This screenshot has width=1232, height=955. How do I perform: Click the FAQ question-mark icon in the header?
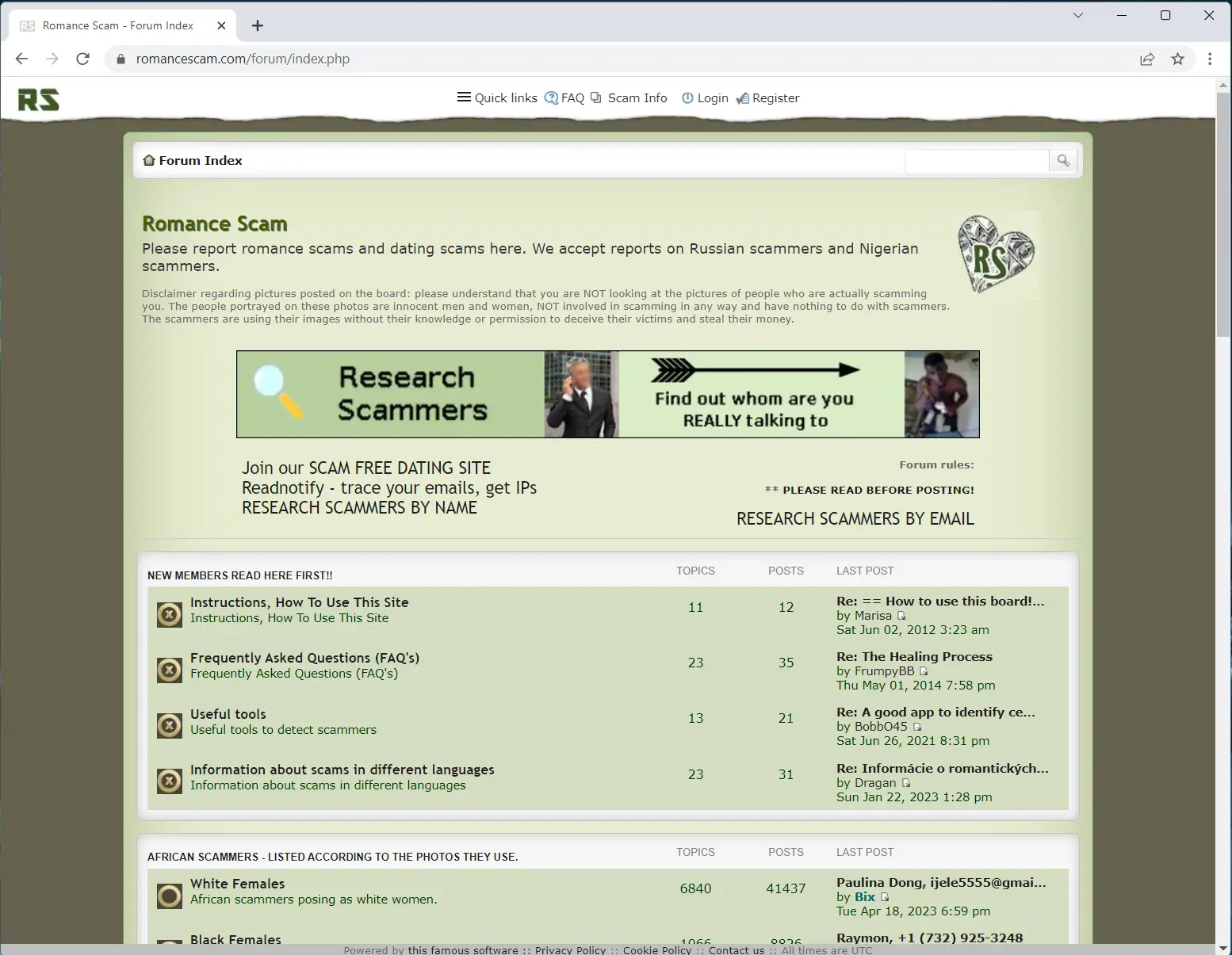pyautogui.click(x=550, y=97)
